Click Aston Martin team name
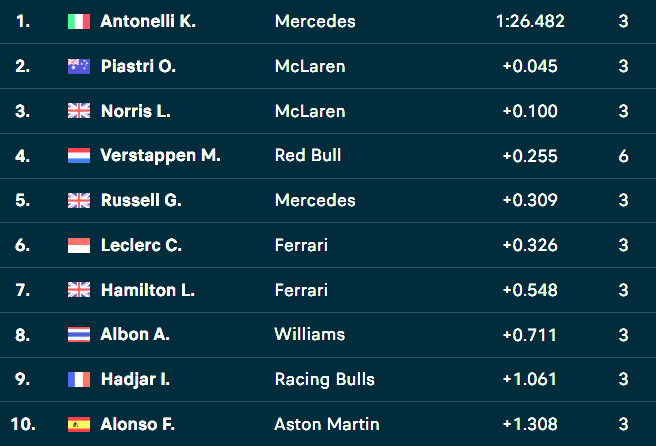 [327, 424]
